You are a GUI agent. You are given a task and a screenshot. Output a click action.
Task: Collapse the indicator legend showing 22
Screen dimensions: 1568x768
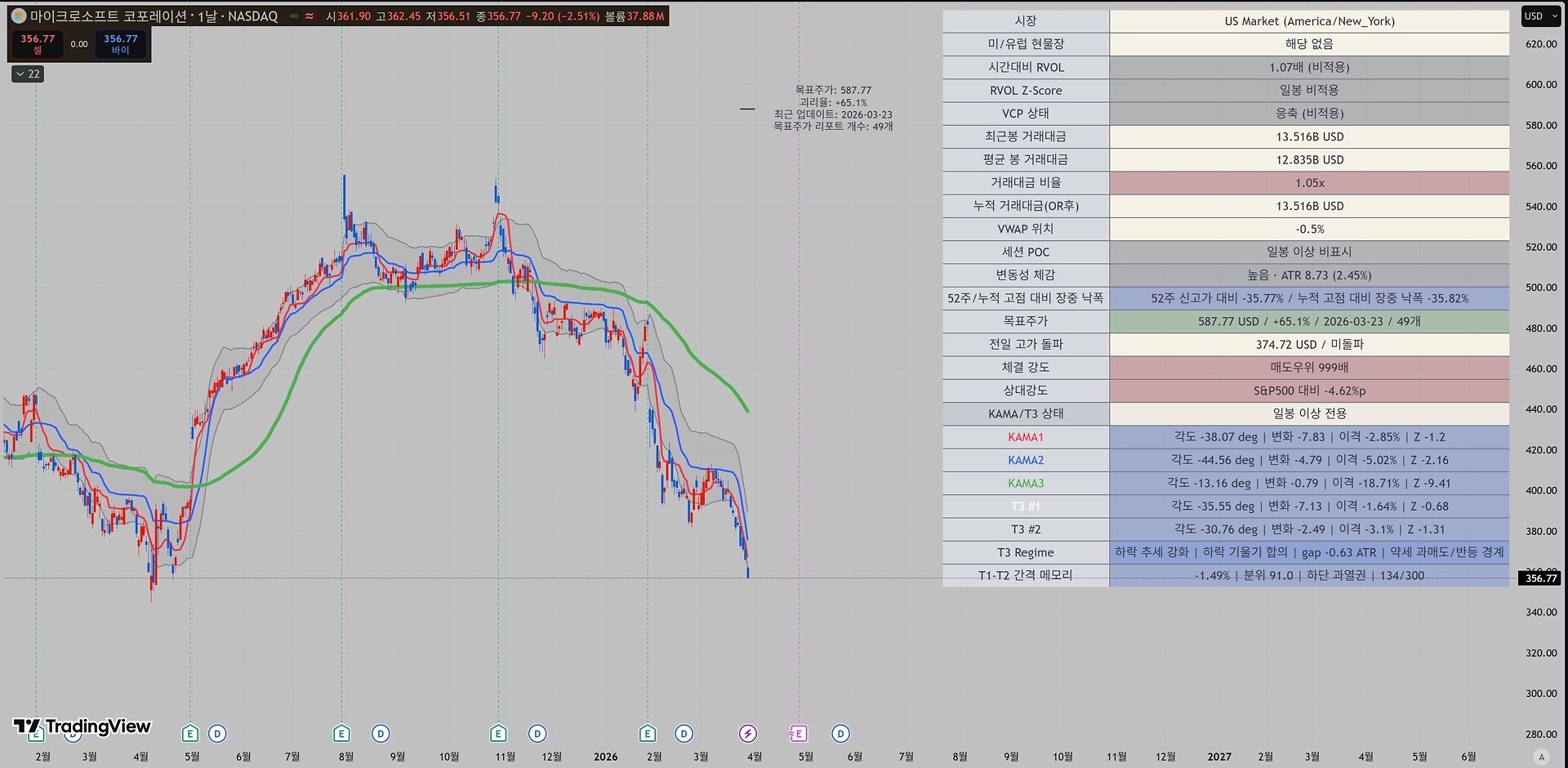click(28, 74)
